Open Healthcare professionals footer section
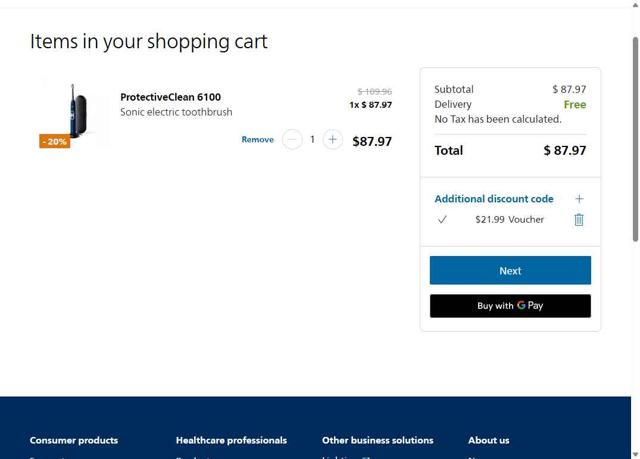The width and height of the screenshot is (640, 459). 231,440
